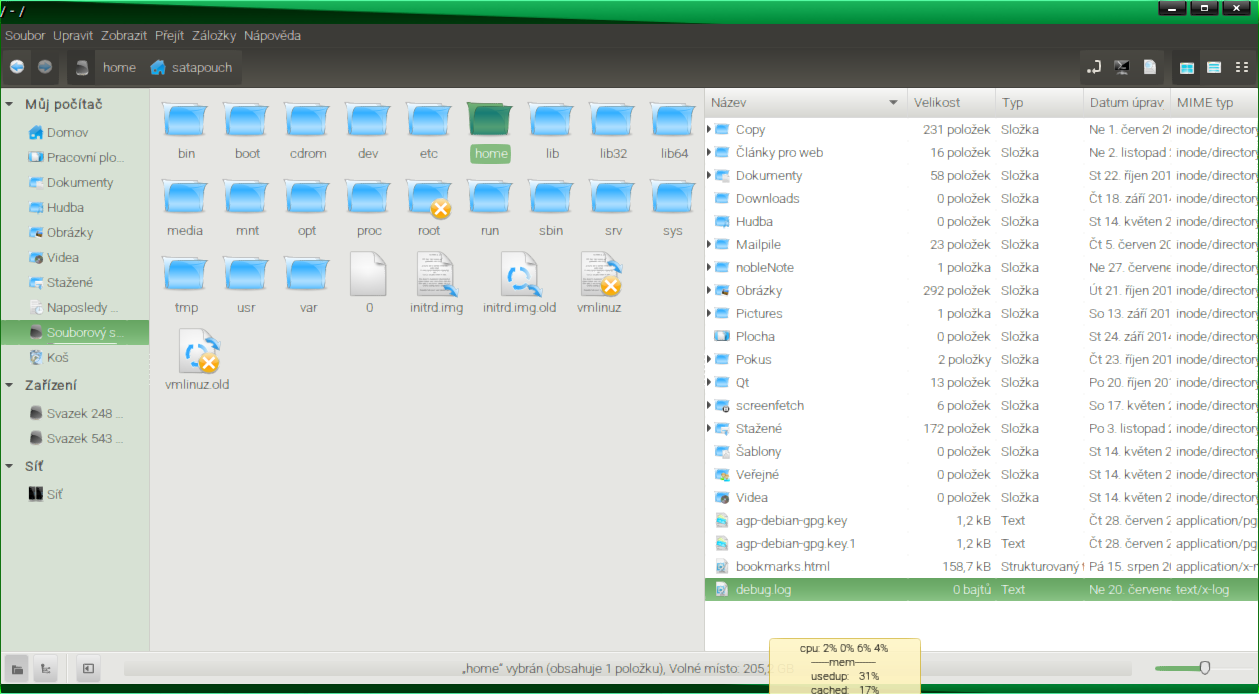Expand the nobleNote folder row
Viewport: 1259px width, 694px height.
tap(709, 267)
